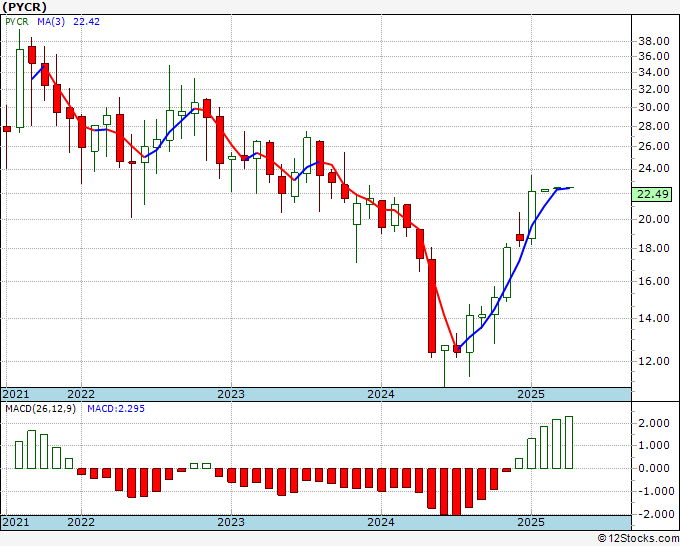680x546 pixels.
Task: Click 2021 on the price chart time axis
Action: pos(16,394)
